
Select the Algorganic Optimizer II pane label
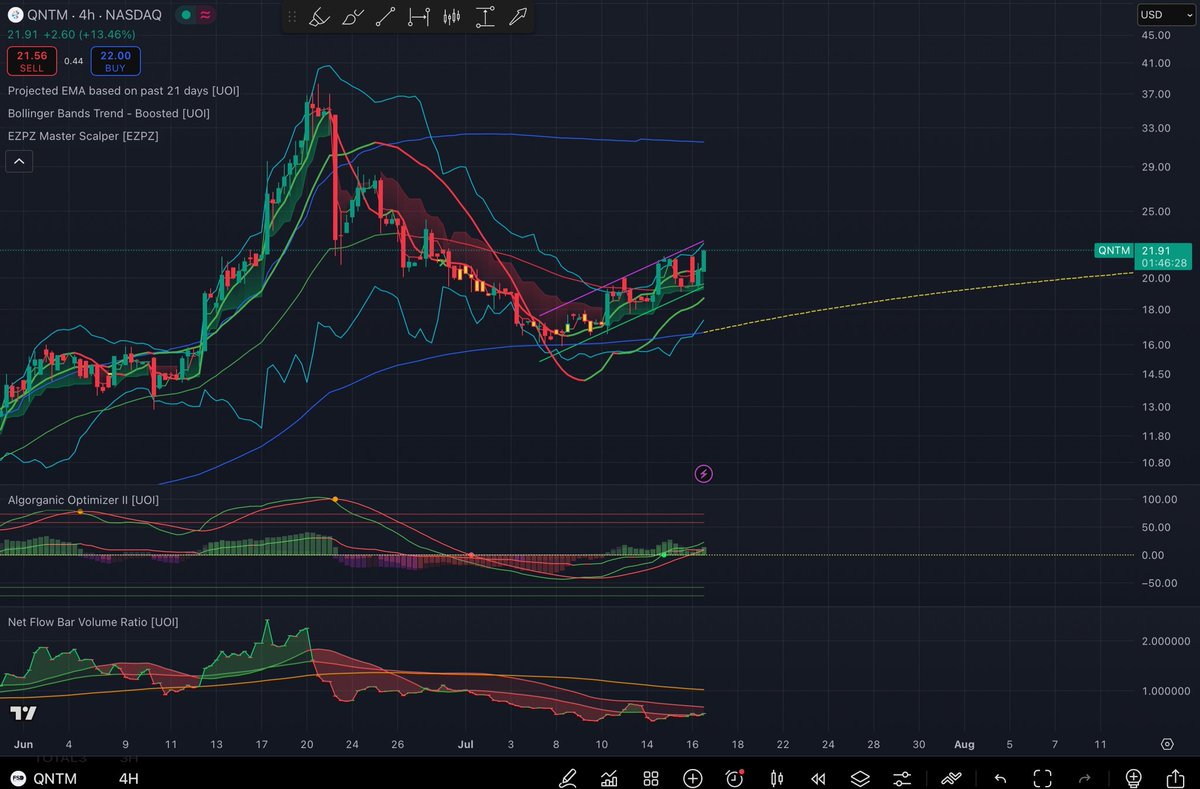pyautogui.click(x=83, y=499)
